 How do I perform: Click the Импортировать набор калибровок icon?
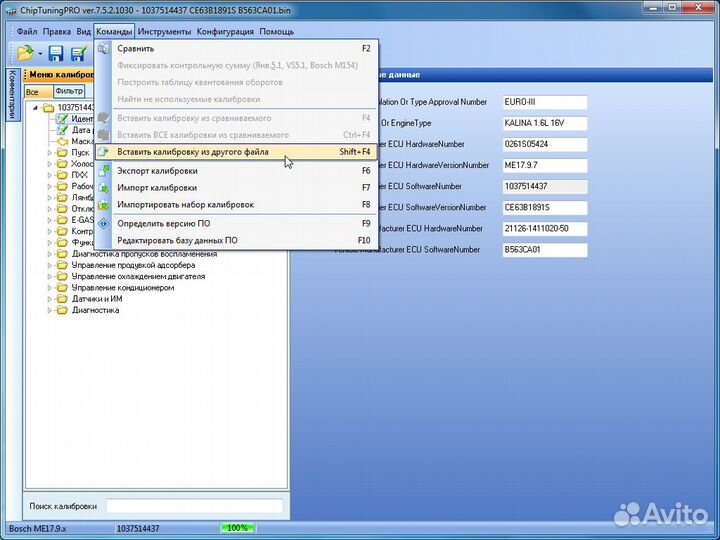pos(103,204)
